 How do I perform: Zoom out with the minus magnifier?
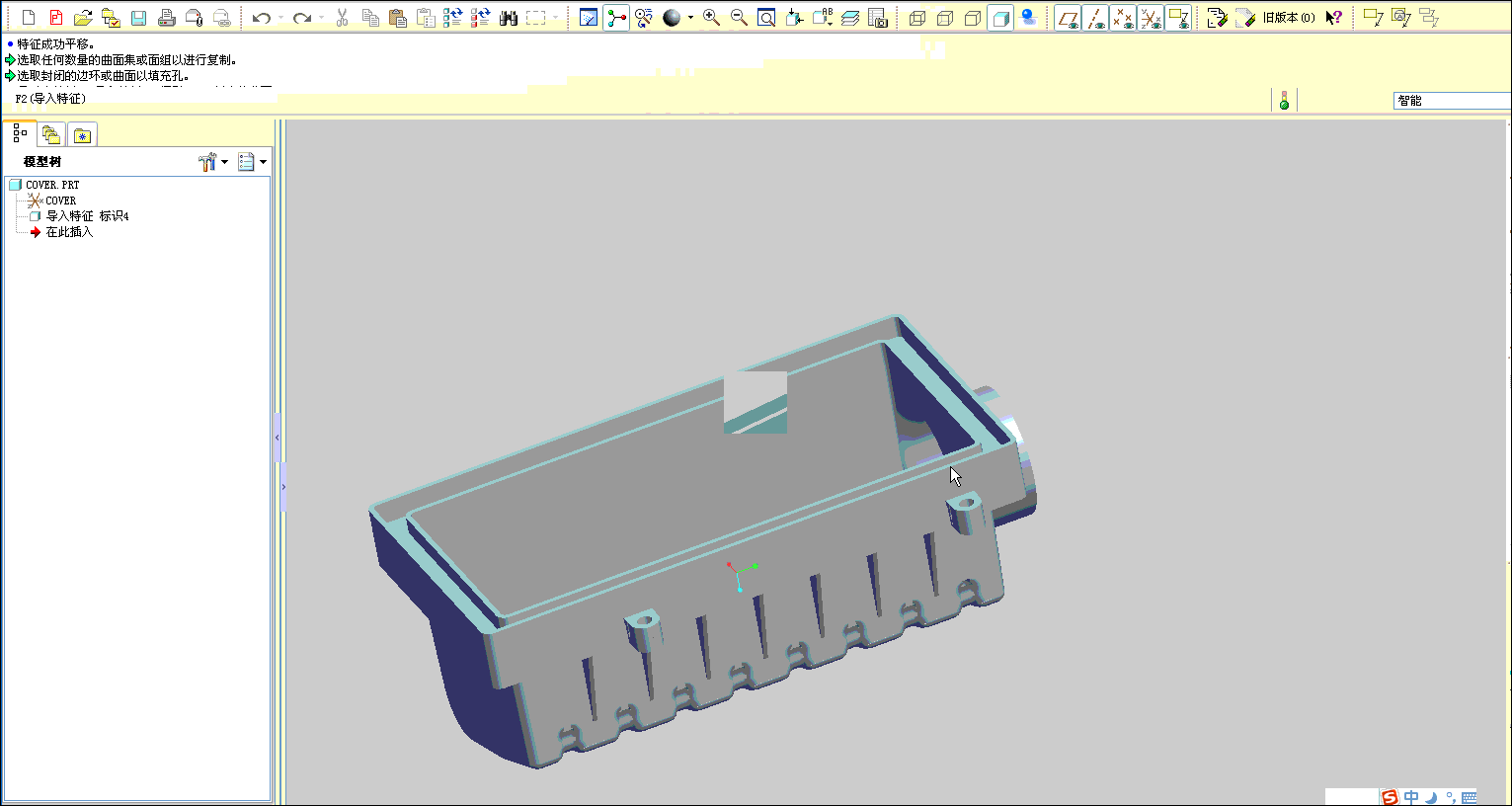[x=739, y=18]
